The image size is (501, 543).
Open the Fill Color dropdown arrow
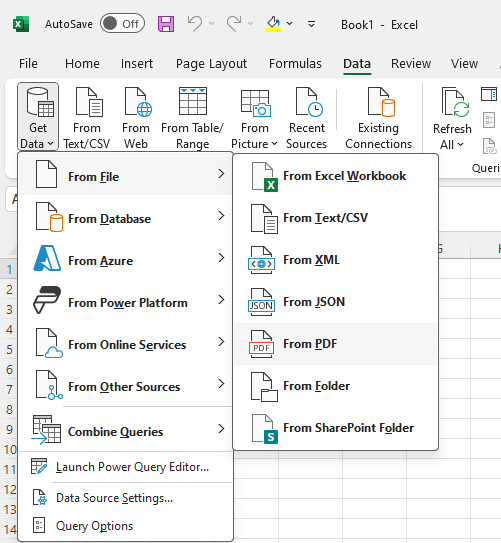click(x=289, y=24)
